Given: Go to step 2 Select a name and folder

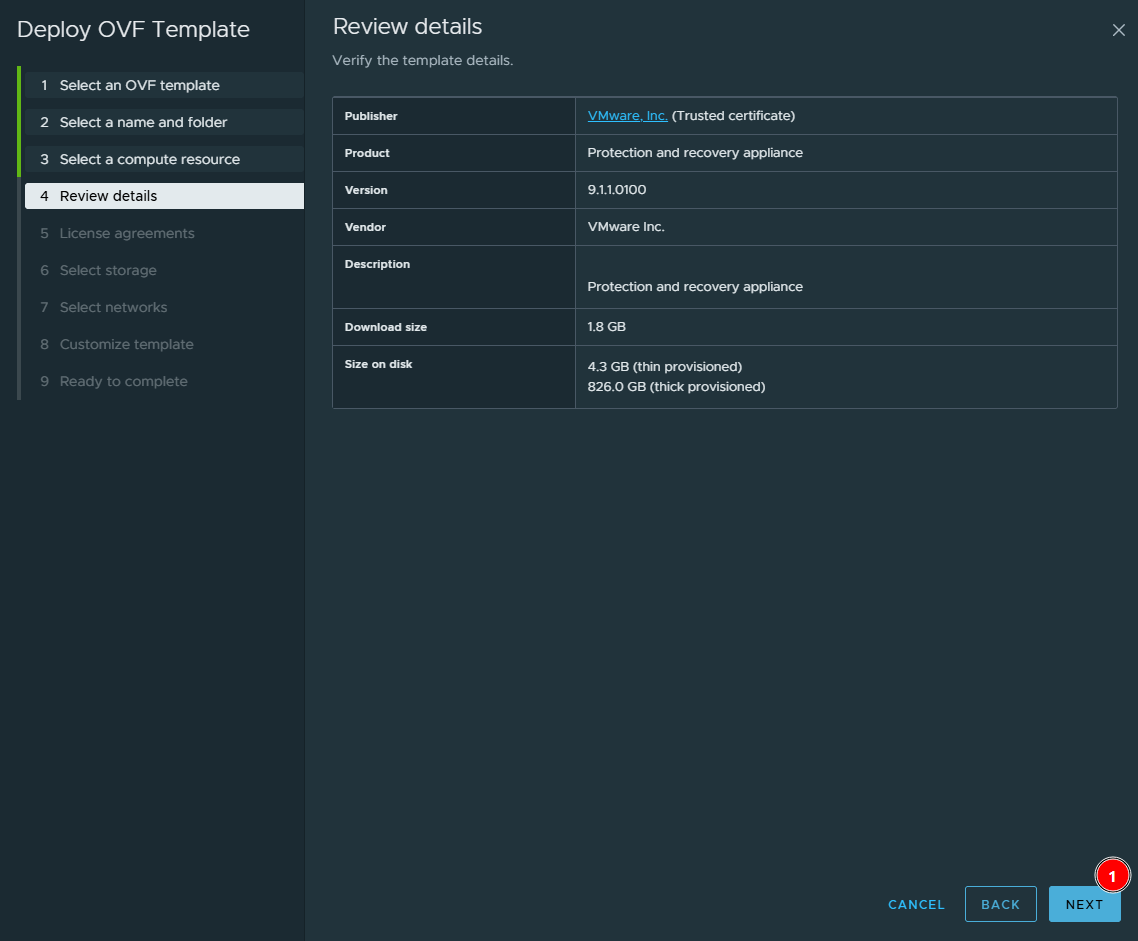Looking at the screenshot, I should point(164,122).
